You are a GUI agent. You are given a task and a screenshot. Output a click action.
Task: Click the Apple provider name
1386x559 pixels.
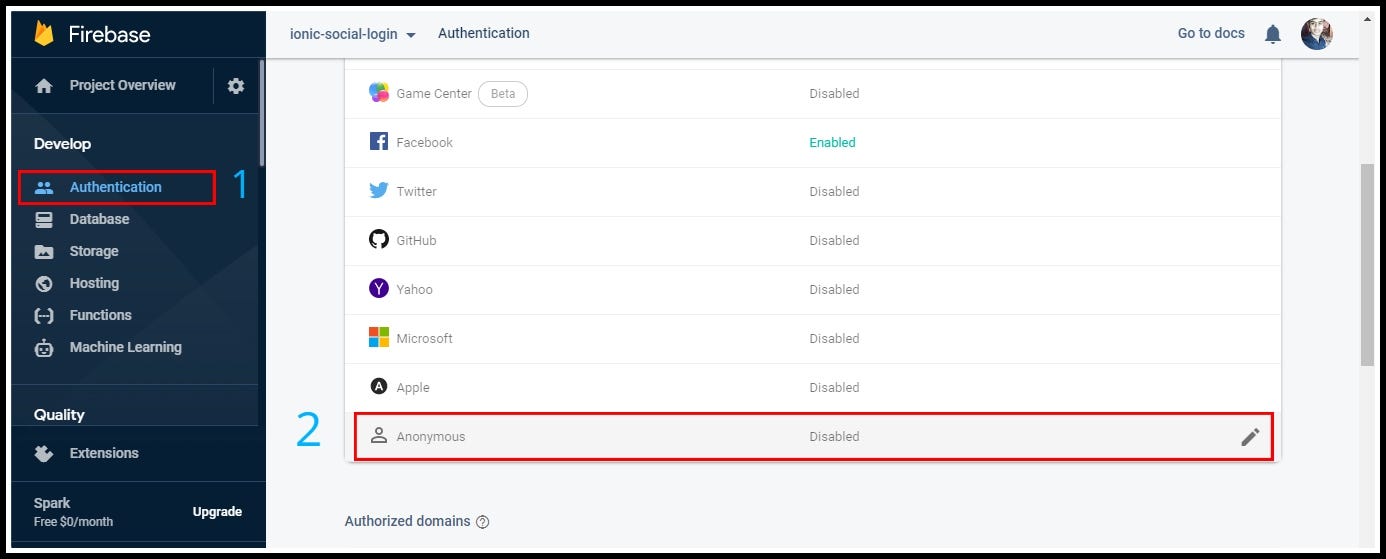tap(413, 387)
